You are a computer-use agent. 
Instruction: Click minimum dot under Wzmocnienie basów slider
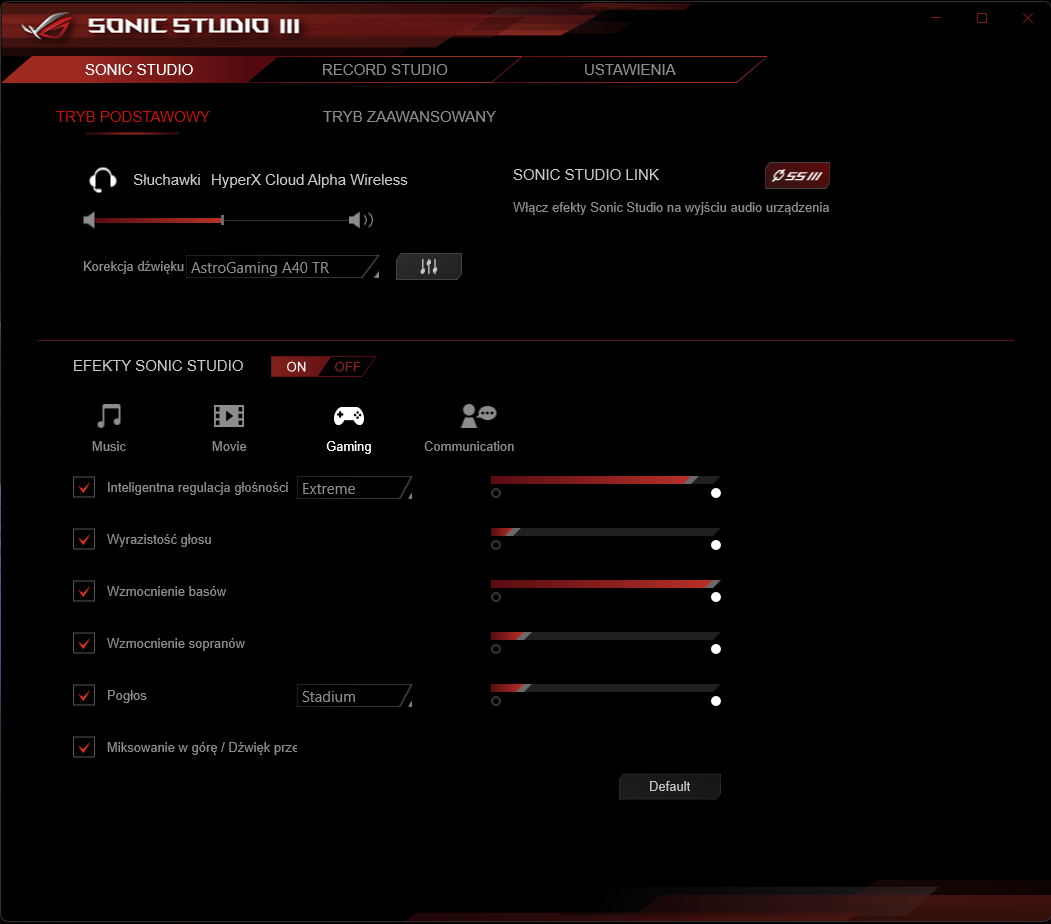[496, 597]
